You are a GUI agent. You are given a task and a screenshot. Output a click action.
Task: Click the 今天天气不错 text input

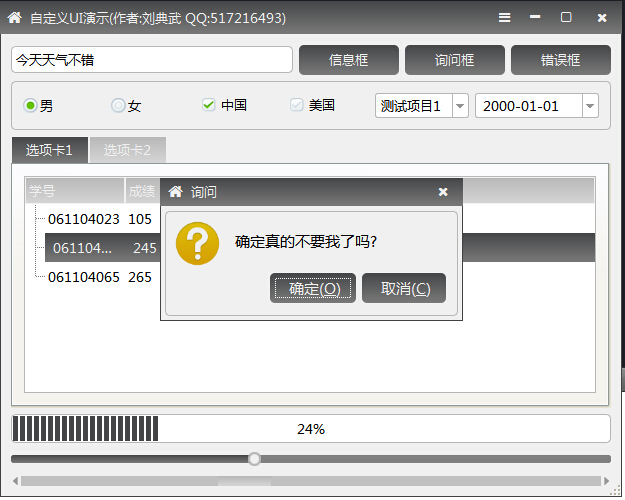tap(152, 60)
